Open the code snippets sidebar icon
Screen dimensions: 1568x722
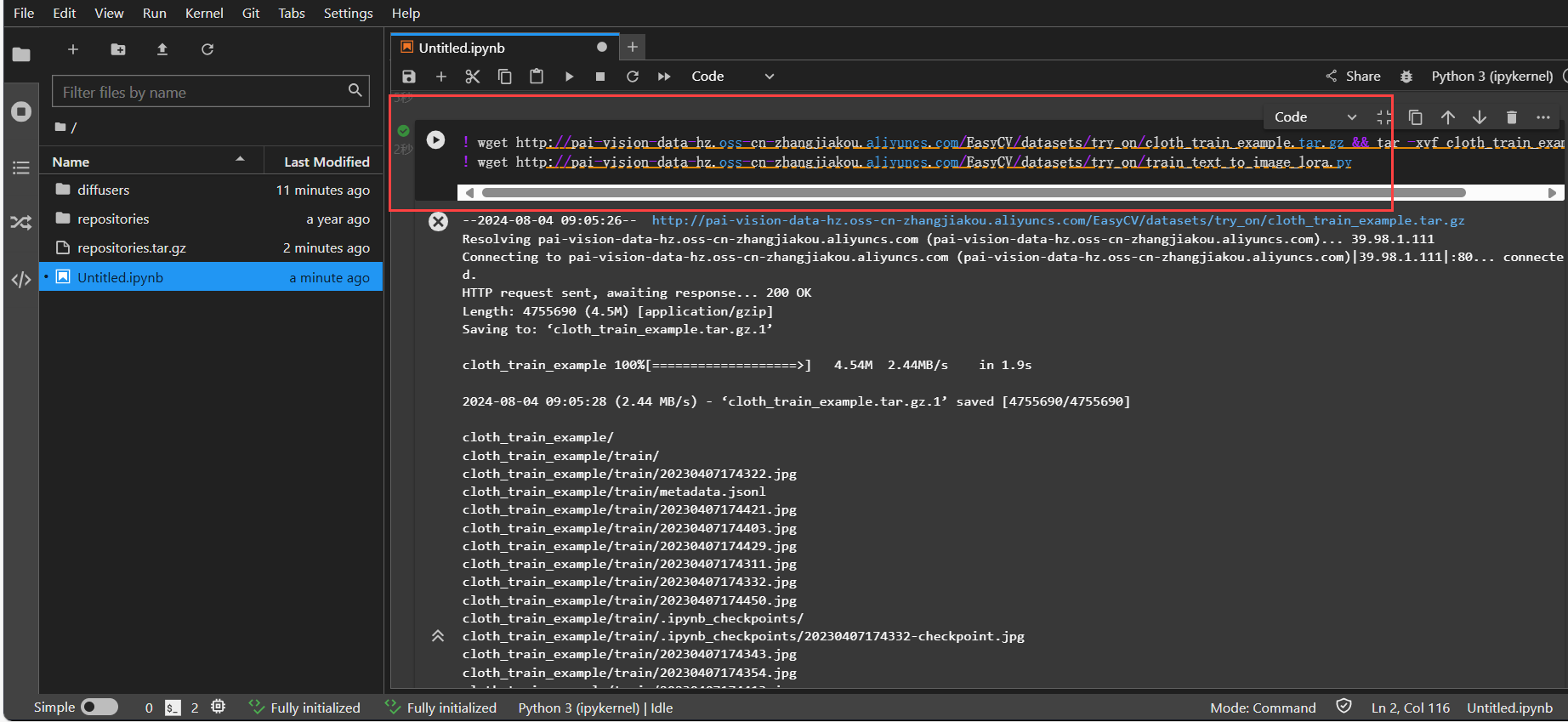point(21,280)
